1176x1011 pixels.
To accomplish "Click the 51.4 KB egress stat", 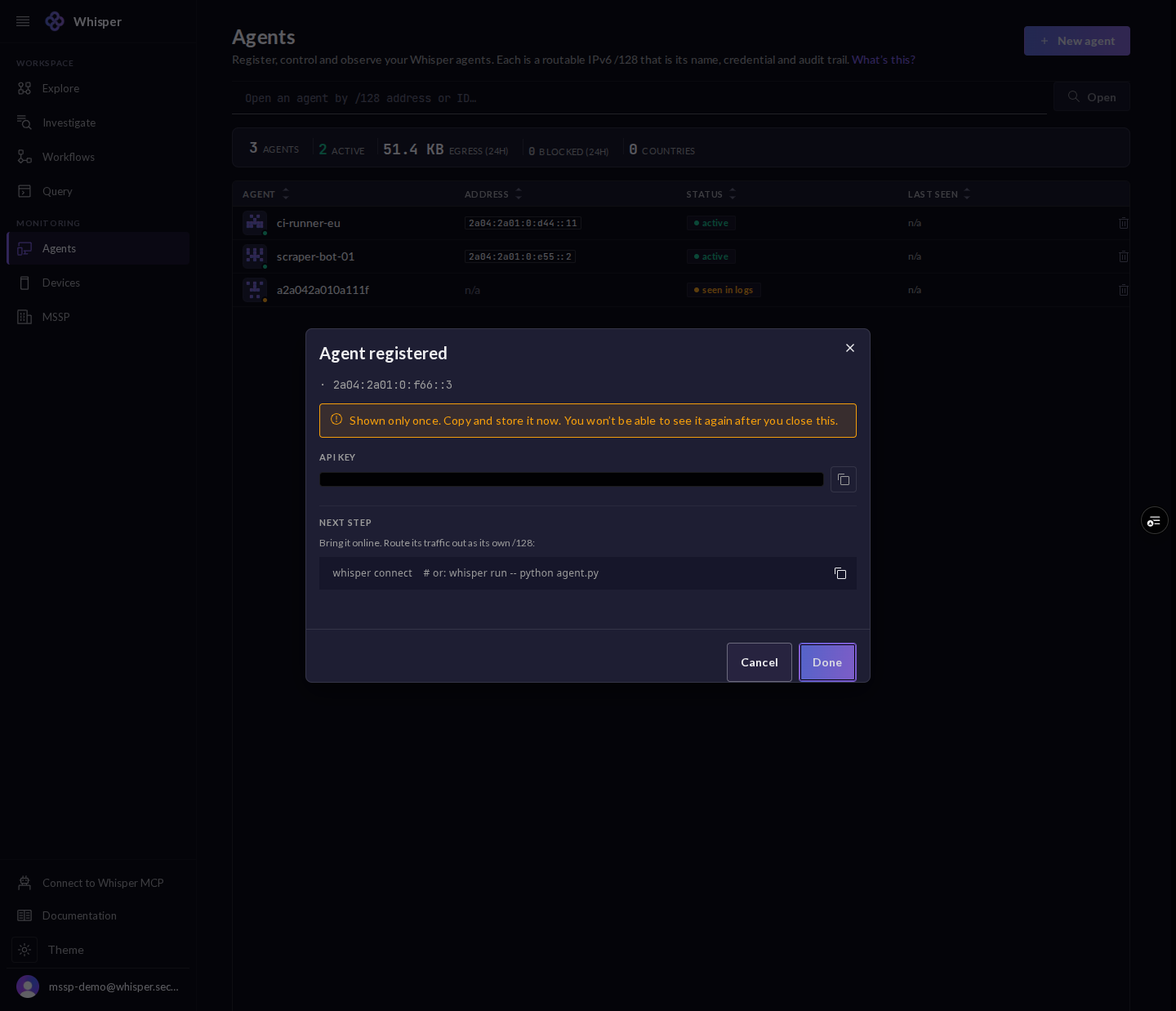I will coord(445,149).
